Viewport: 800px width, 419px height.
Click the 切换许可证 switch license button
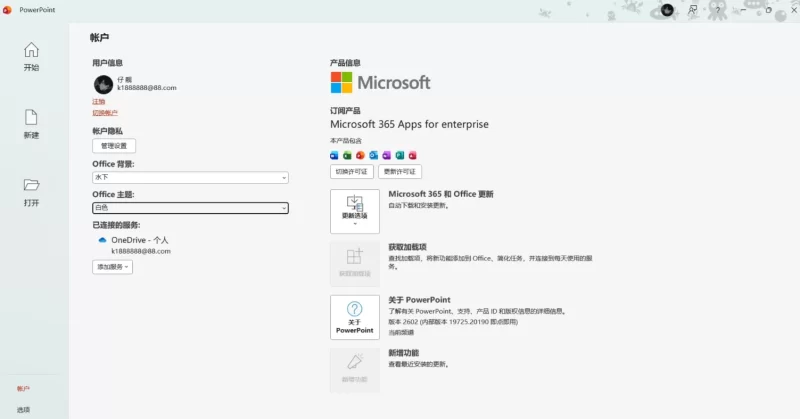[x=352, y=171]
